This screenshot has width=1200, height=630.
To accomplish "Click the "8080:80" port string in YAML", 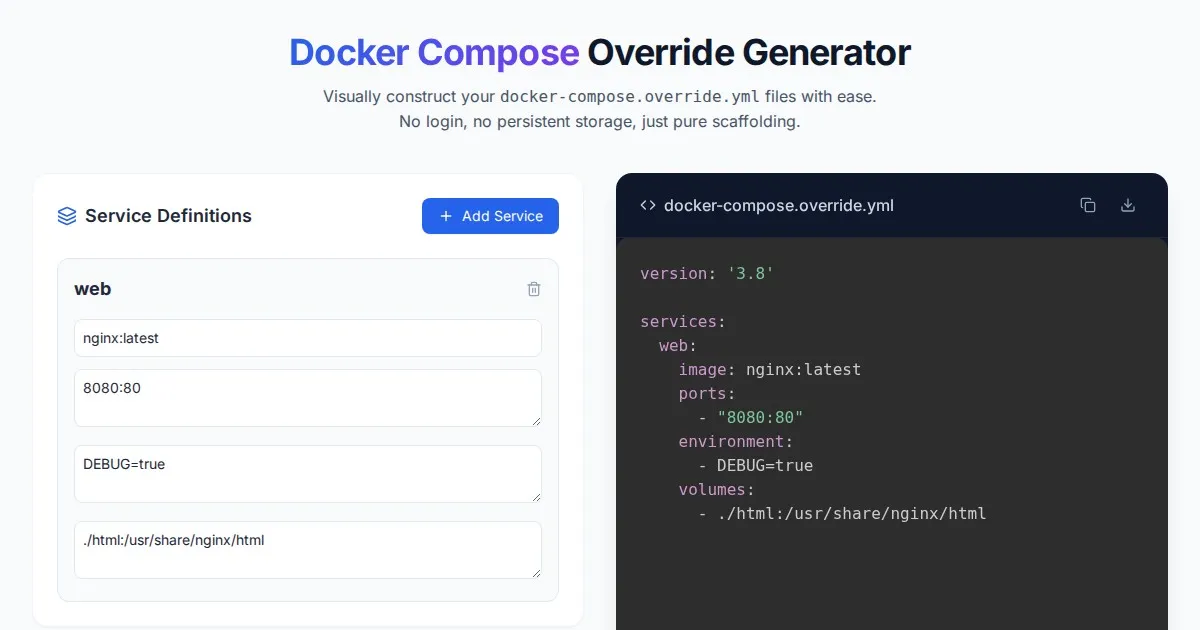I will pyautogui.click(x=760, y=417).
